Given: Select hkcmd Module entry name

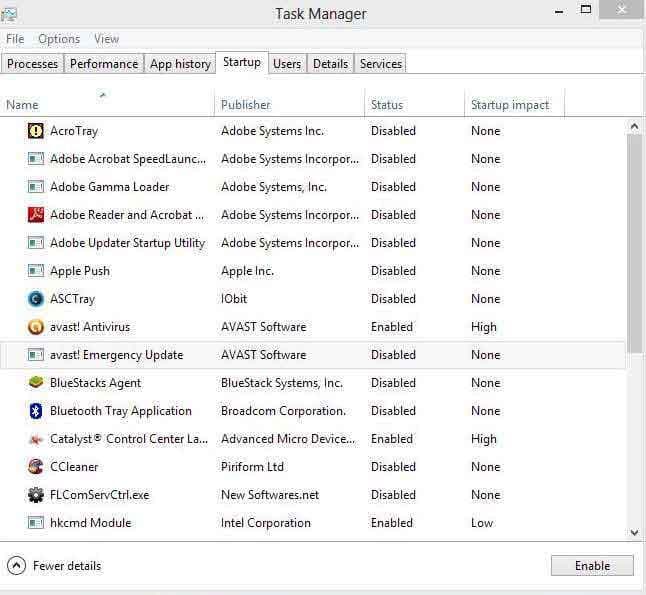Looking at the screenshot, I should tap(91, 523).
